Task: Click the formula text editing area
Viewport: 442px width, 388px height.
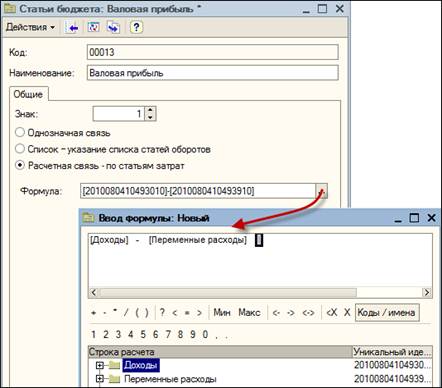Action: (x=260, y=260)
